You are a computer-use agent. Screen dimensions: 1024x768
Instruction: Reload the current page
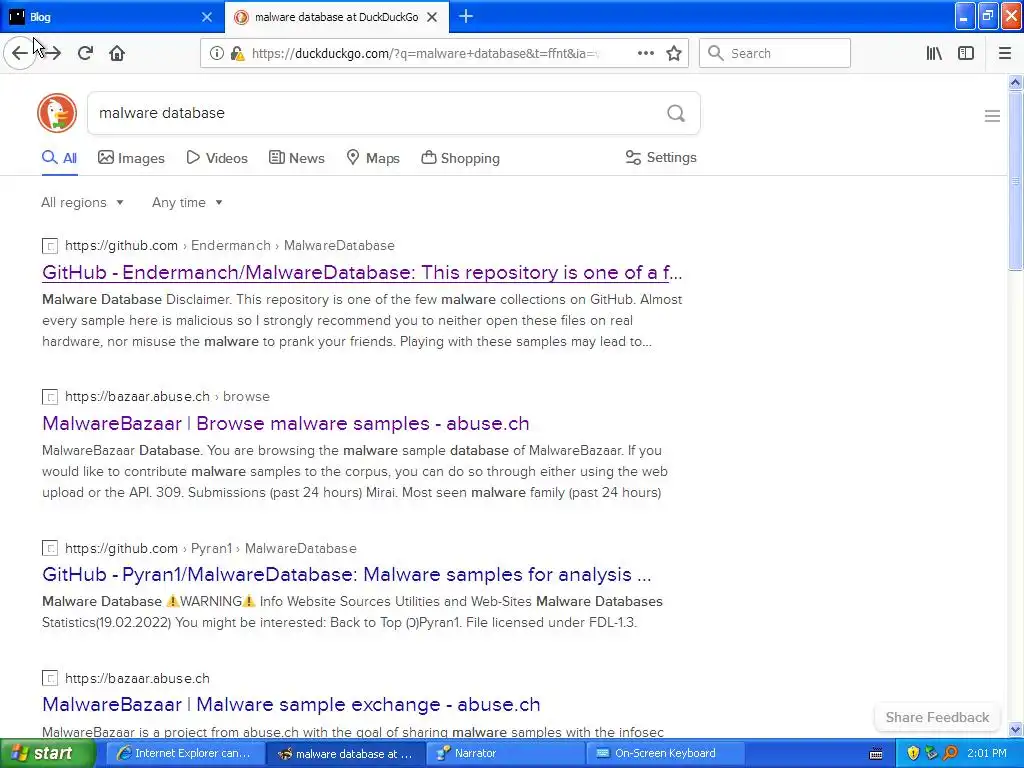click(85, 53)
